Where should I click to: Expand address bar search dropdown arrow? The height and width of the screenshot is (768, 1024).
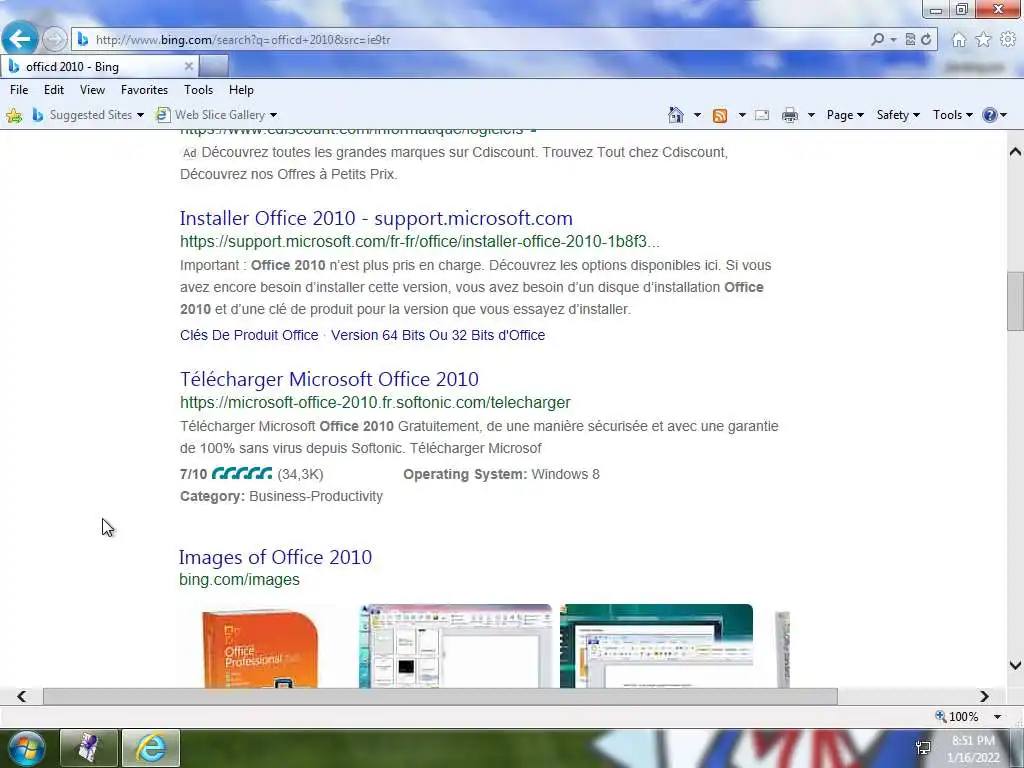[x=893, y=40]
